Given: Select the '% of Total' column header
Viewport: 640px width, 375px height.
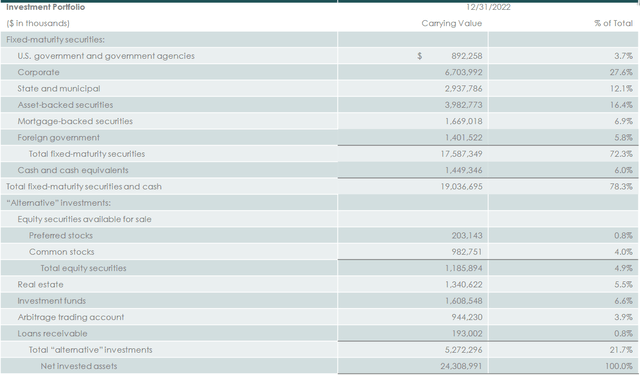Looking at the screenshot, I should [613, 23].
